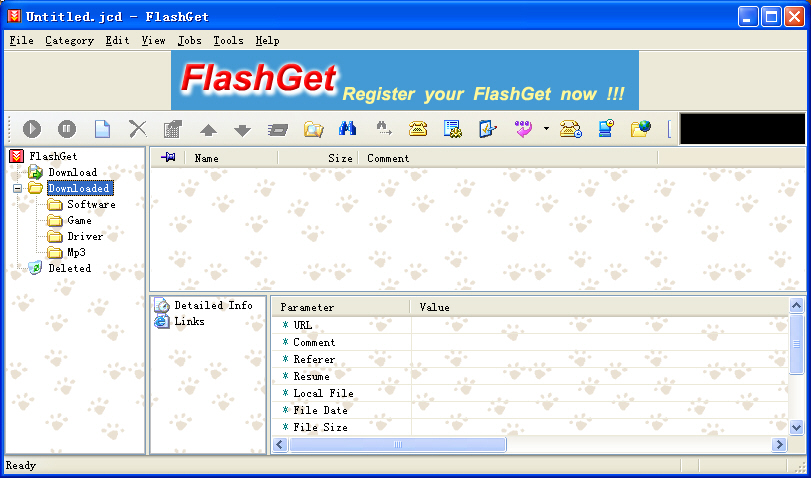Sort by the Comment column header
This screenshot has width=811, height=478.
pos(508,158)
